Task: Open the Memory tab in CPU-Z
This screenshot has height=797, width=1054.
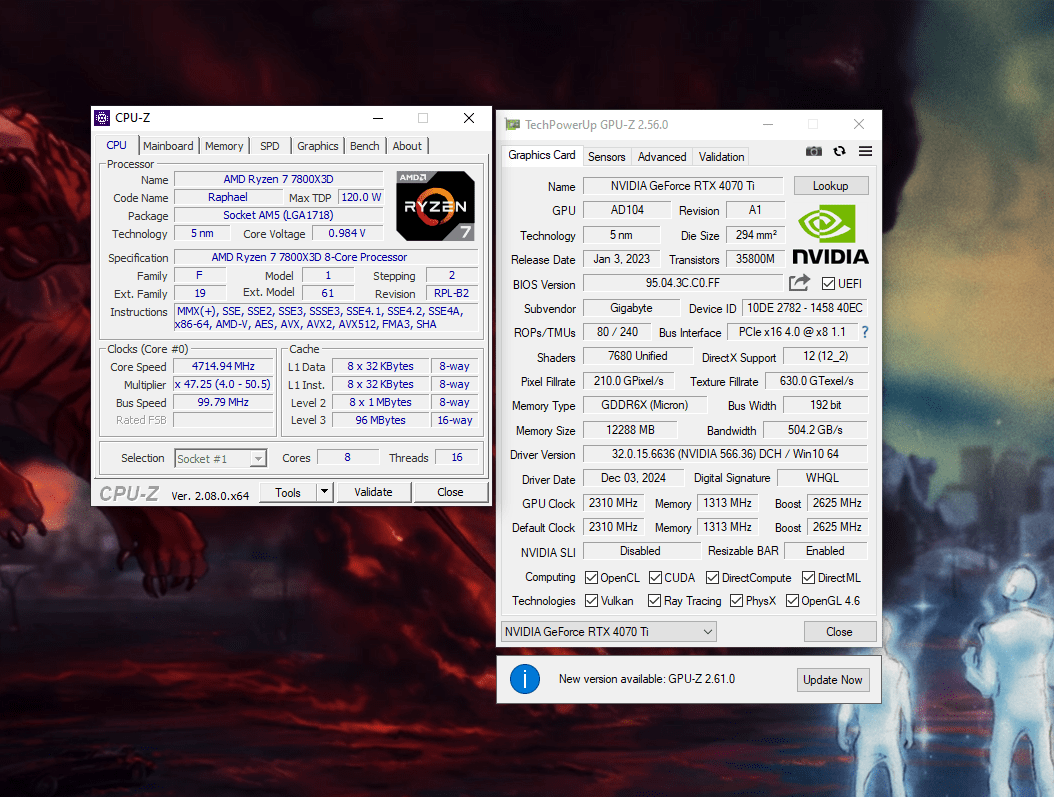Action: (224, 146)
